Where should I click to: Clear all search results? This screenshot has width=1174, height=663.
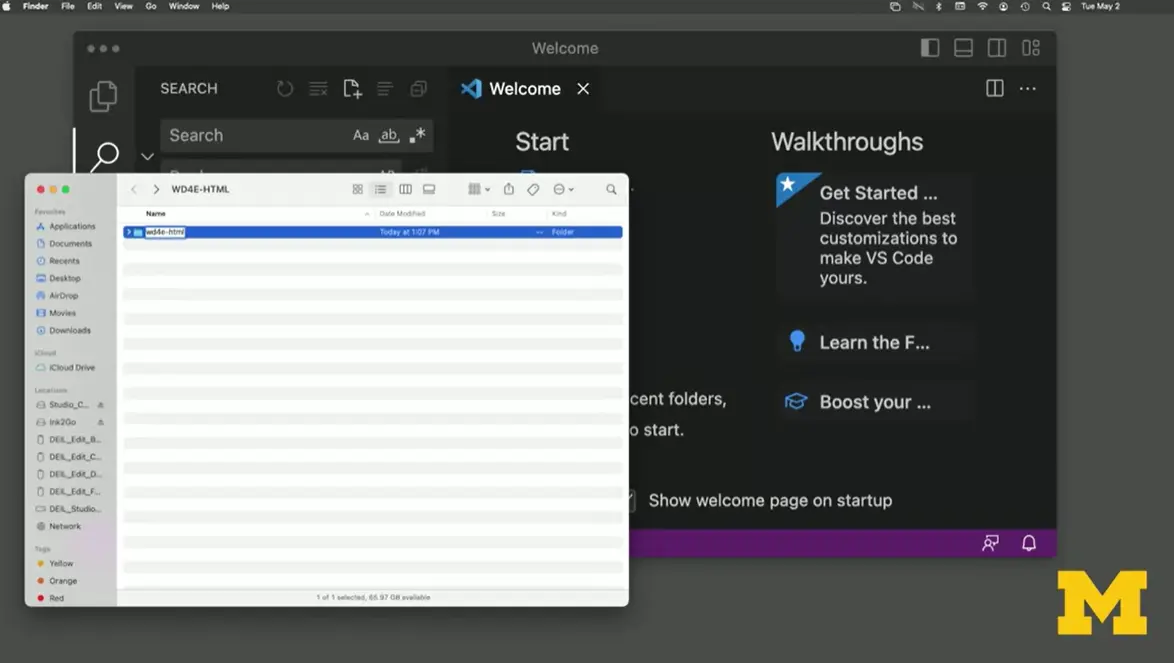(318, 88)
